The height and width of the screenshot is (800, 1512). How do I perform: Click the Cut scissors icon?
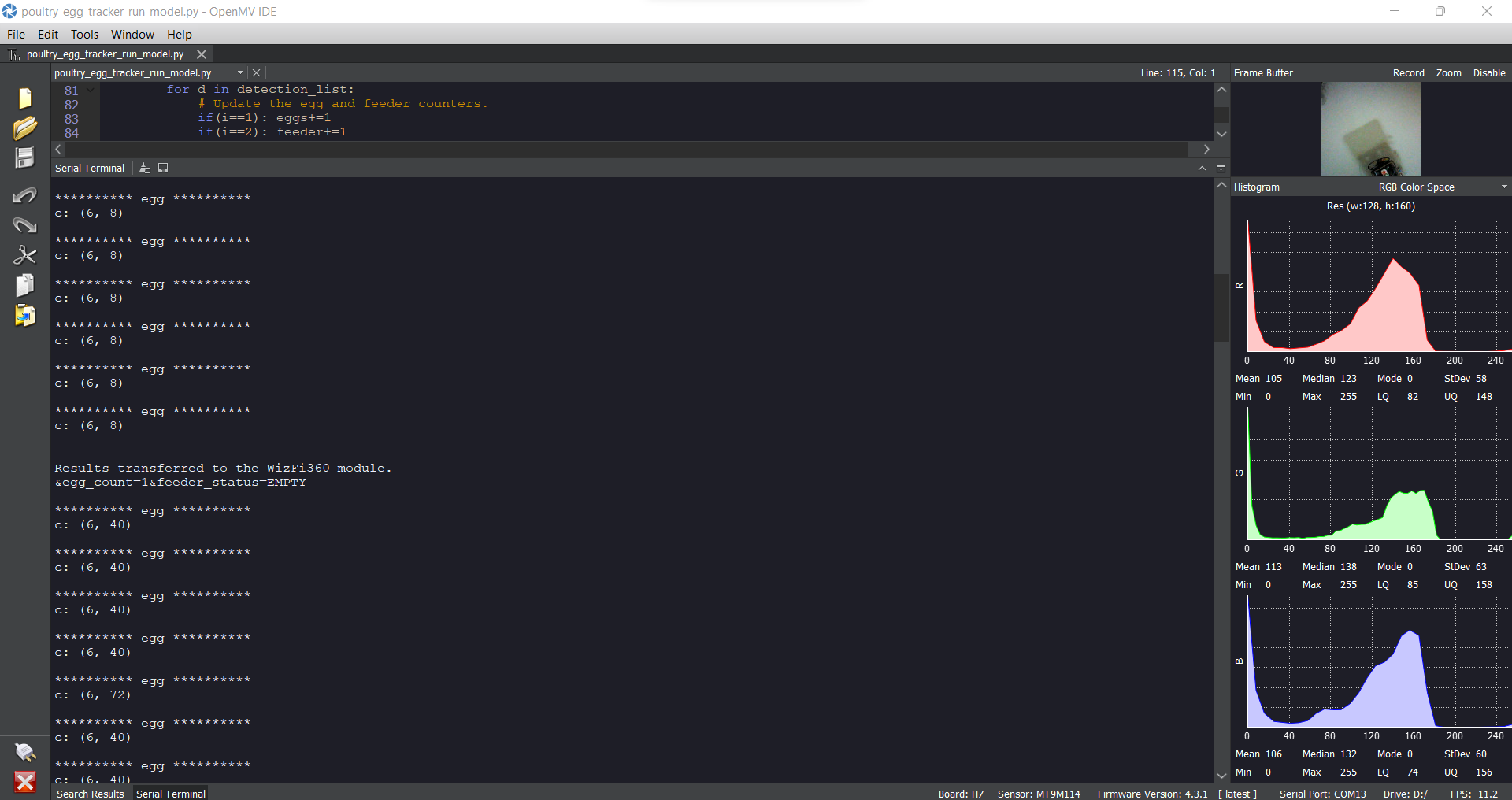tap(25, 255)
